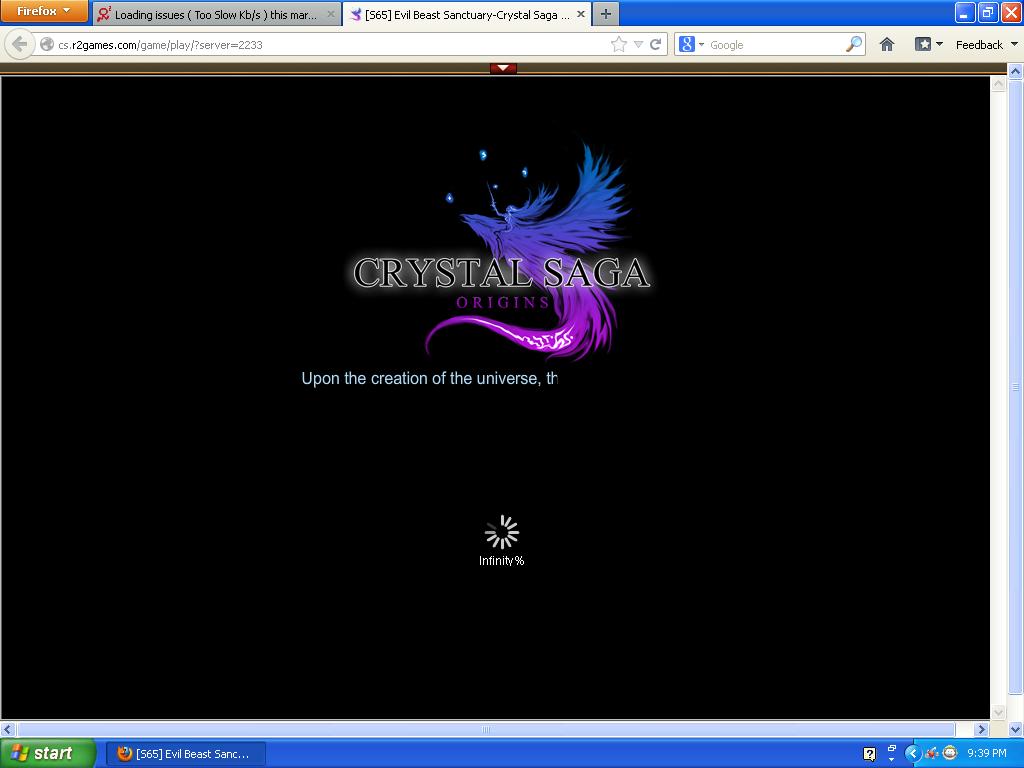Show the URL history dropdown arrow
Image resolution: width=1024 pixels, height=768 pixels.
click(x=638, y=44)
